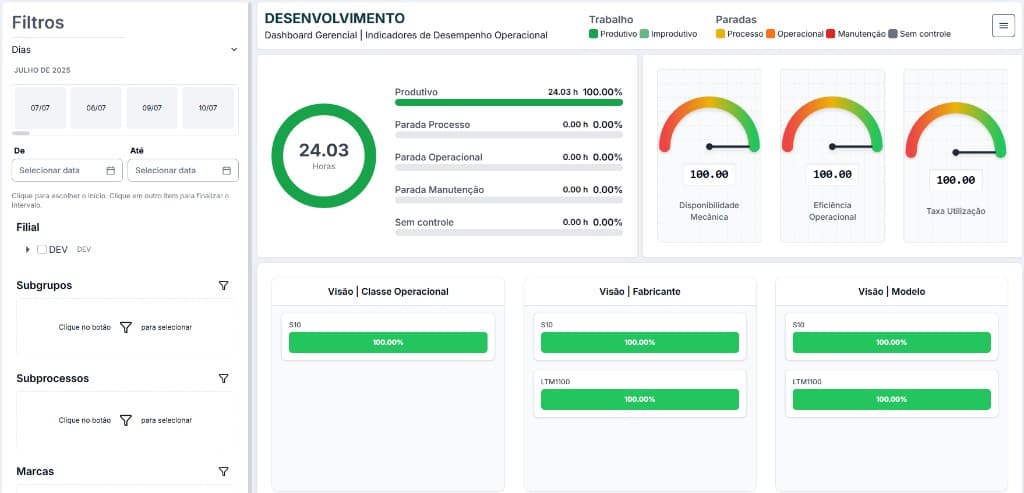
Task: Click the Eficiência Operacional gauge
Action: pyautogui.click(x=832, y=125)
